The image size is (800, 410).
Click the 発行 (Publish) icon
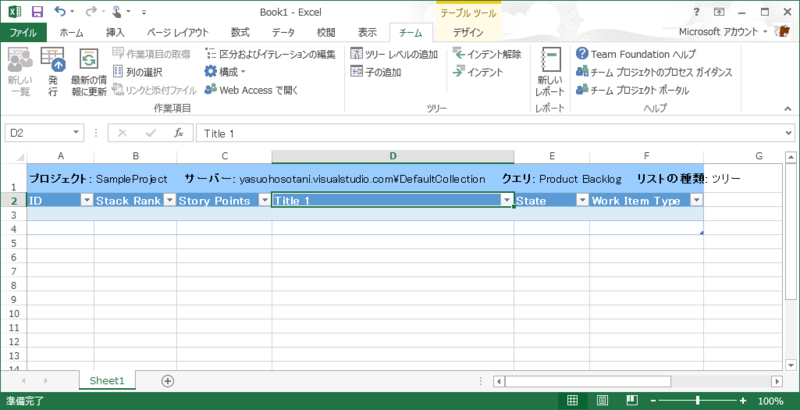point(53,71)
